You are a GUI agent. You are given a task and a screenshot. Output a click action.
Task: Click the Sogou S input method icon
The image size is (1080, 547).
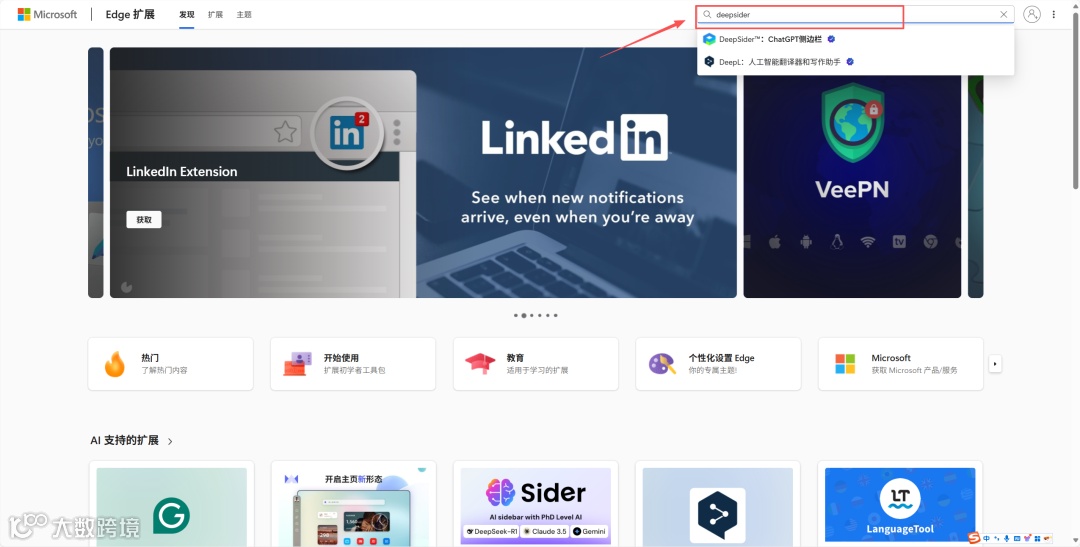click(974, 538)
